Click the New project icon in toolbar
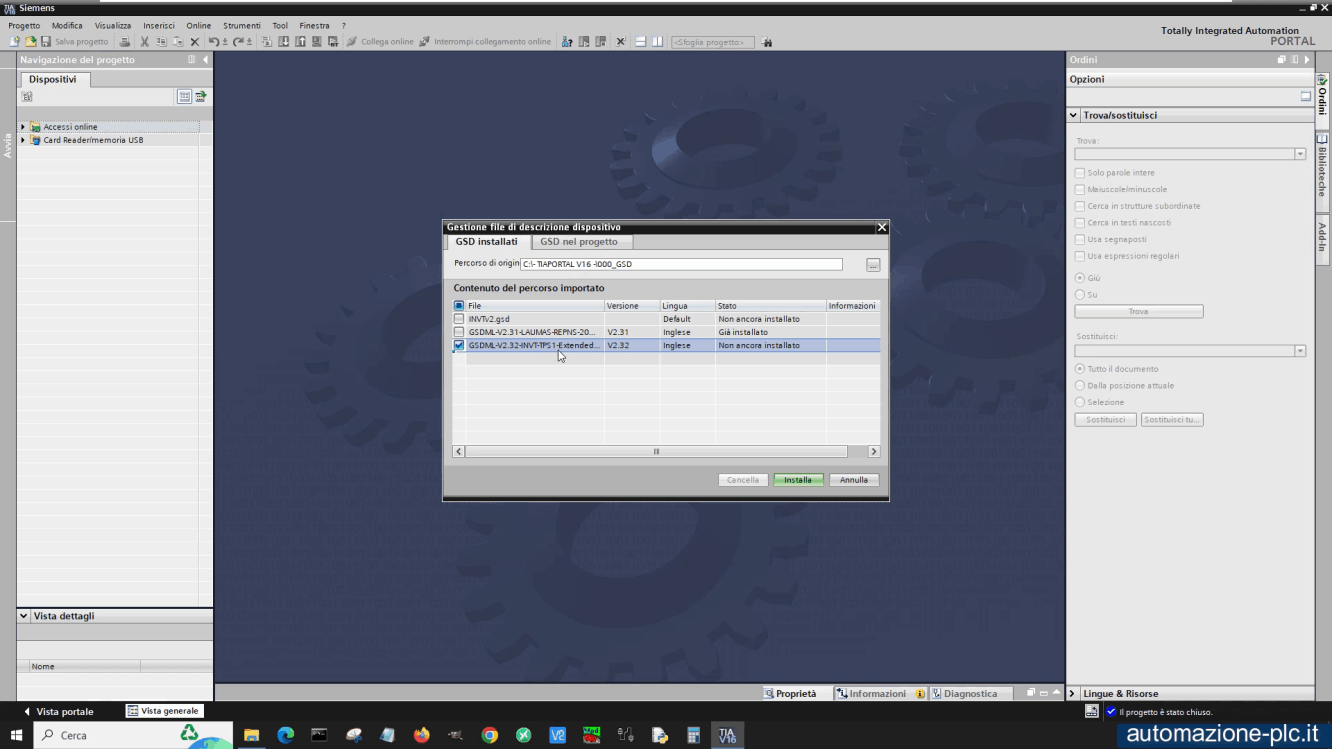The height and width of the screenshot is (749, 1332). tap(14, 42)
